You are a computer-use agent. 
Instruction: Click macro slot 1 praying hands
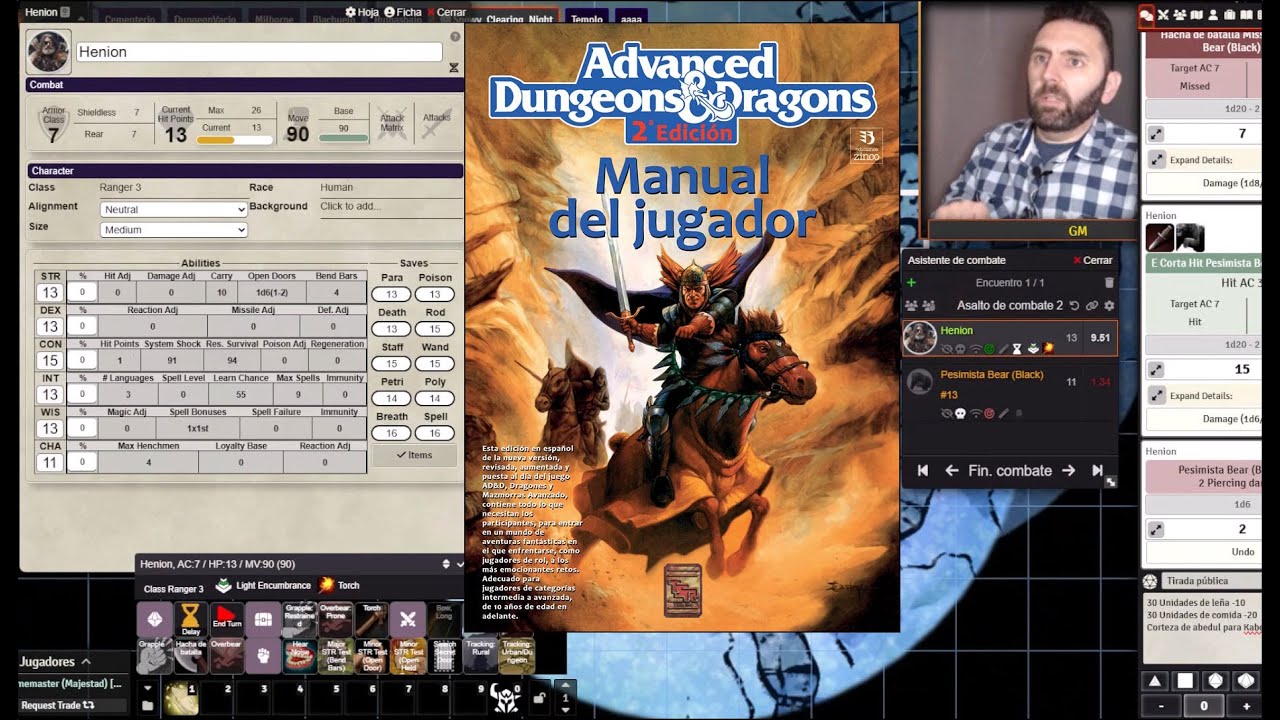click(182, 698)
